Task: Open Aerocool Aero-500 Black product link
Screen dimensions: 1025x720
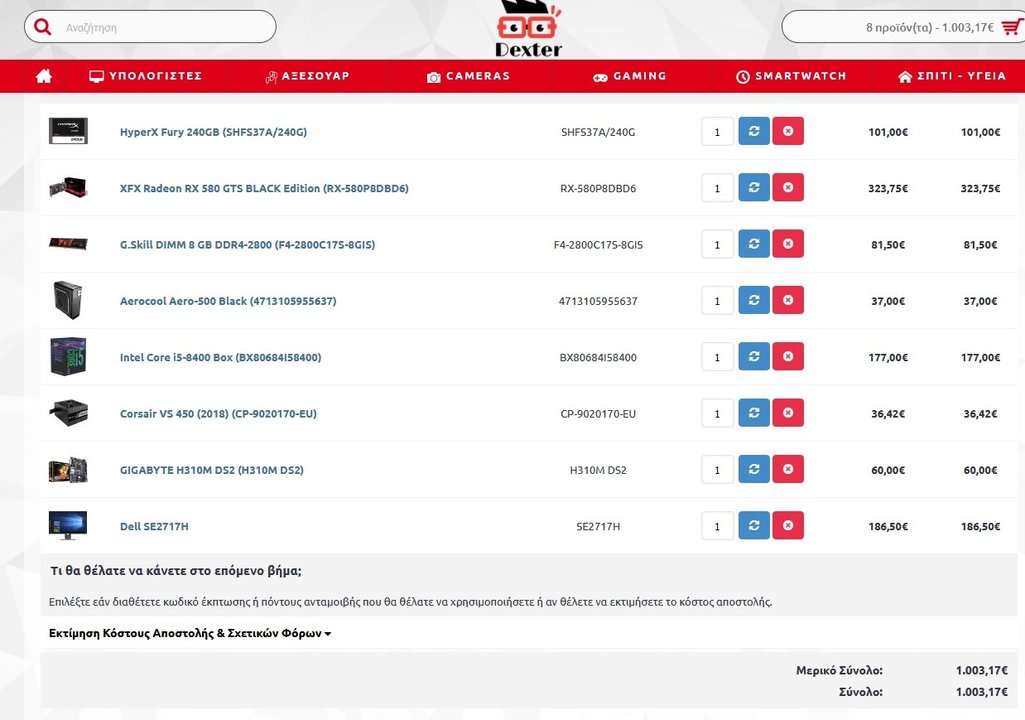Action: [228, 301]
